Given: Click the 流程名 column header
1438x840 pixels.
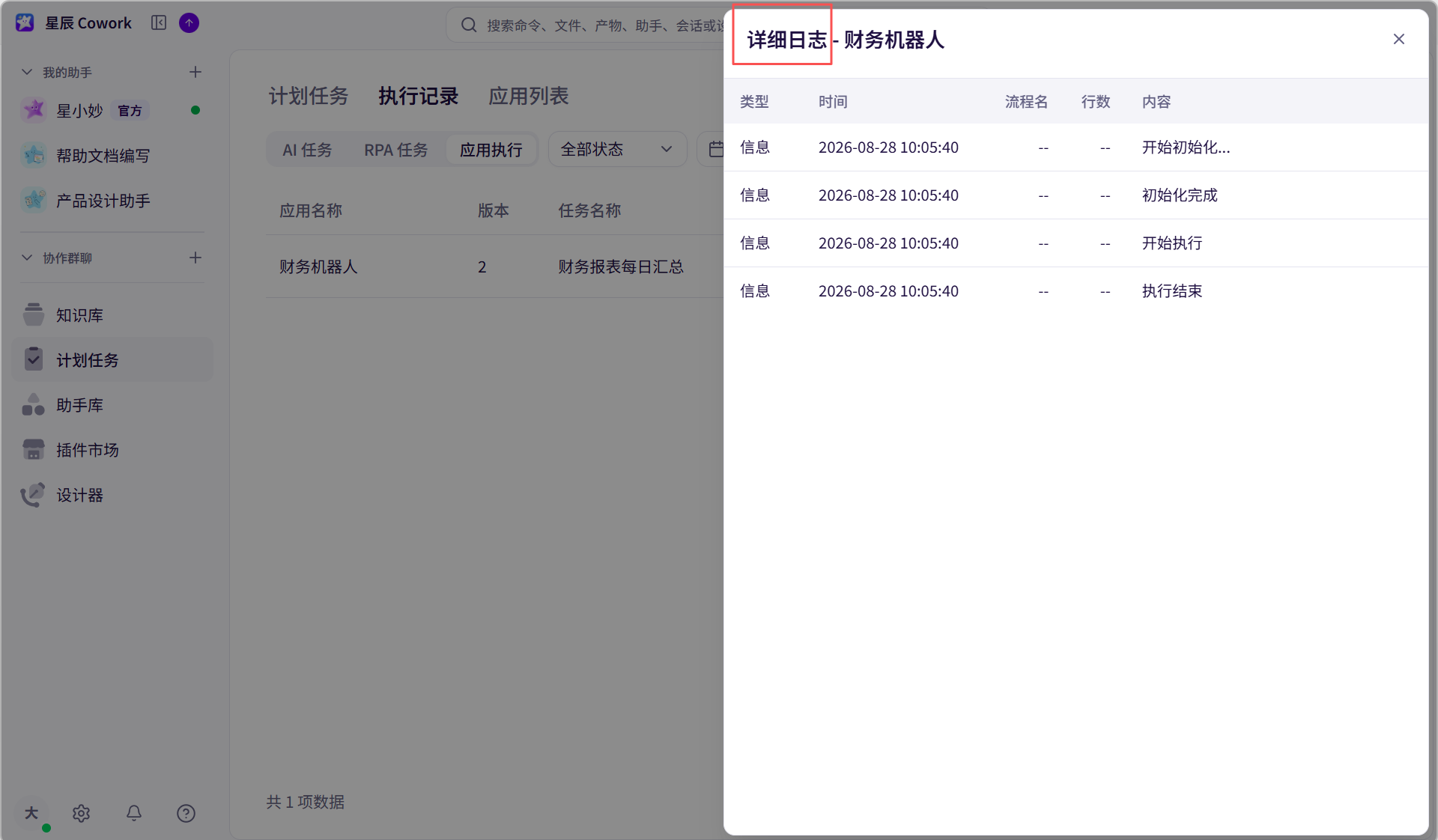Looking at the screenshot, I should [x=1026, y=102].
